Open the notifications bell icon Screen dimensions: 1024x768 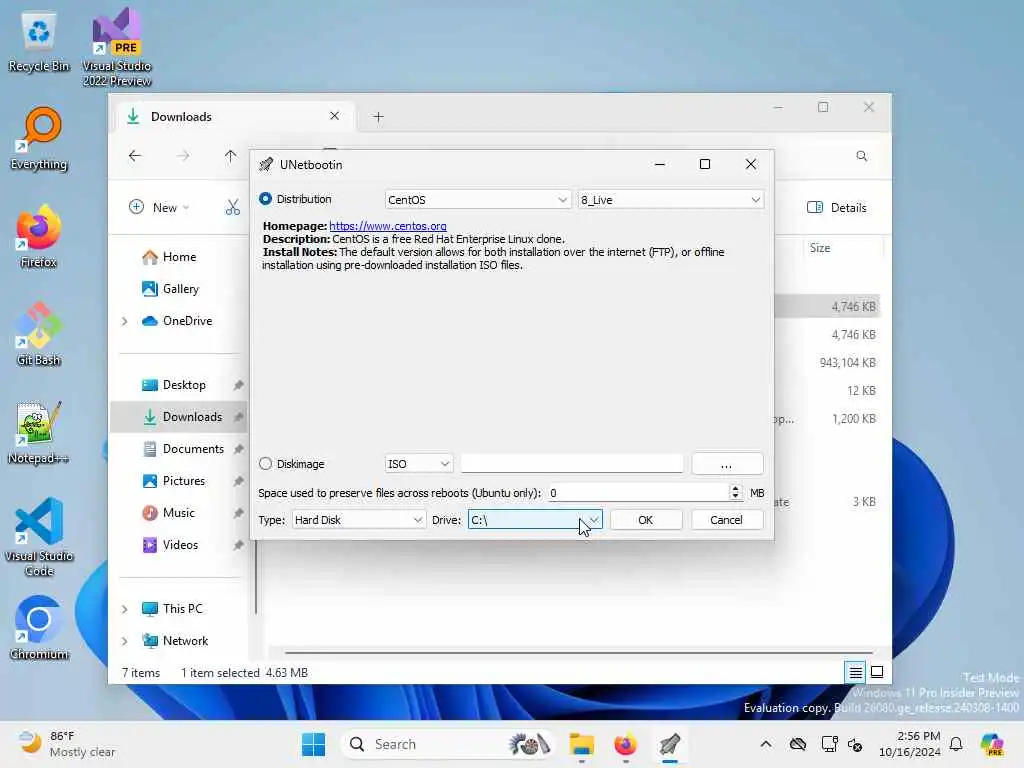[956, 744]
